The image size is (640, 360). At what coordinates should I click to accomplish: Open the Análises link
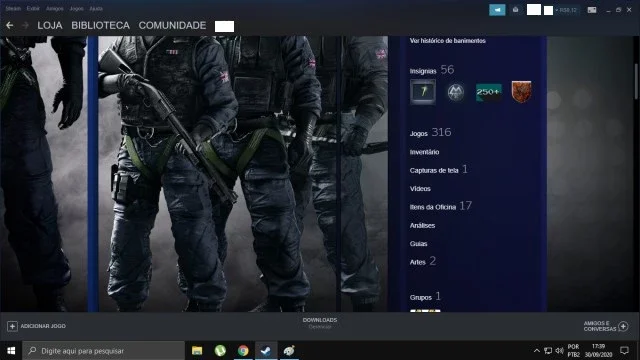click(x=422, y=225)
